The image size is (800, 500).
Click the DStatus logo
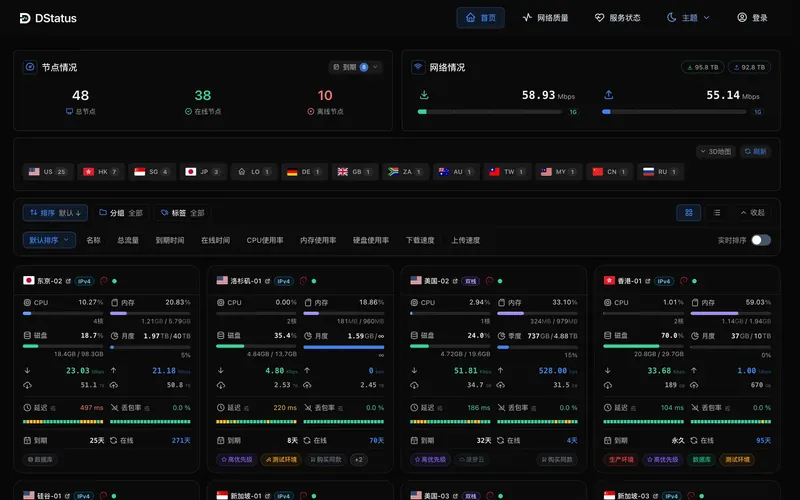[x=48, y=18]
